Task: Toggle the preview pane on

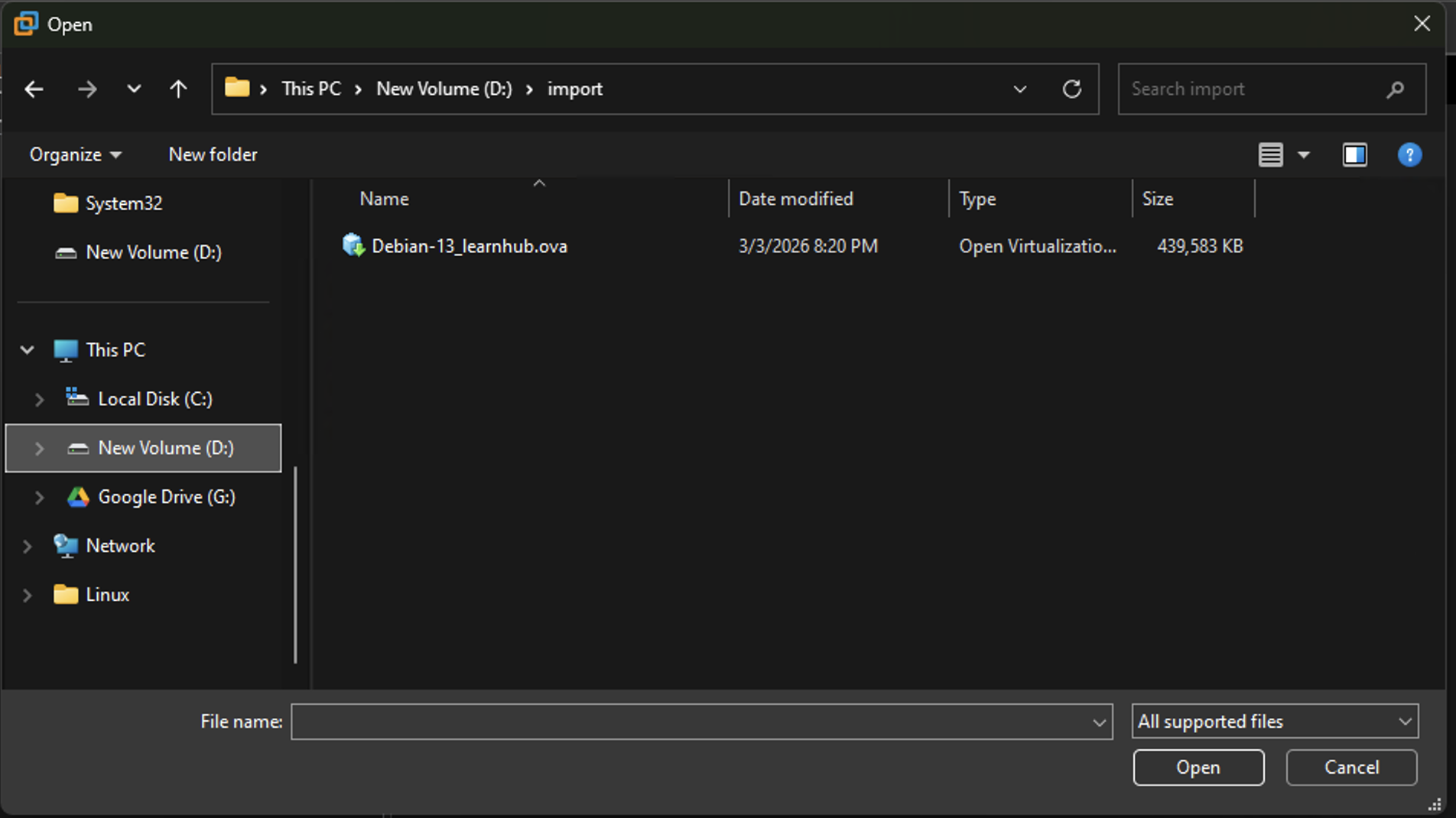Action: coord(1354,154)
